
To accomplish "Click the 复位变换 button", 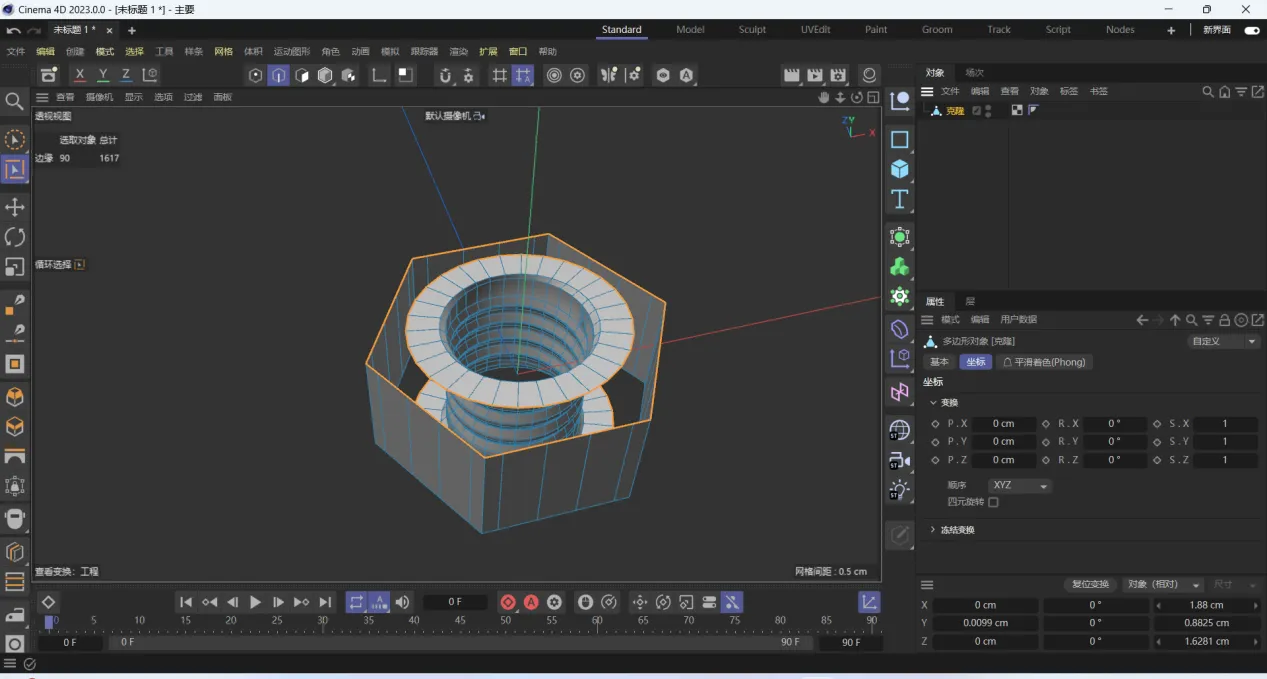I will click(1090, 584).
